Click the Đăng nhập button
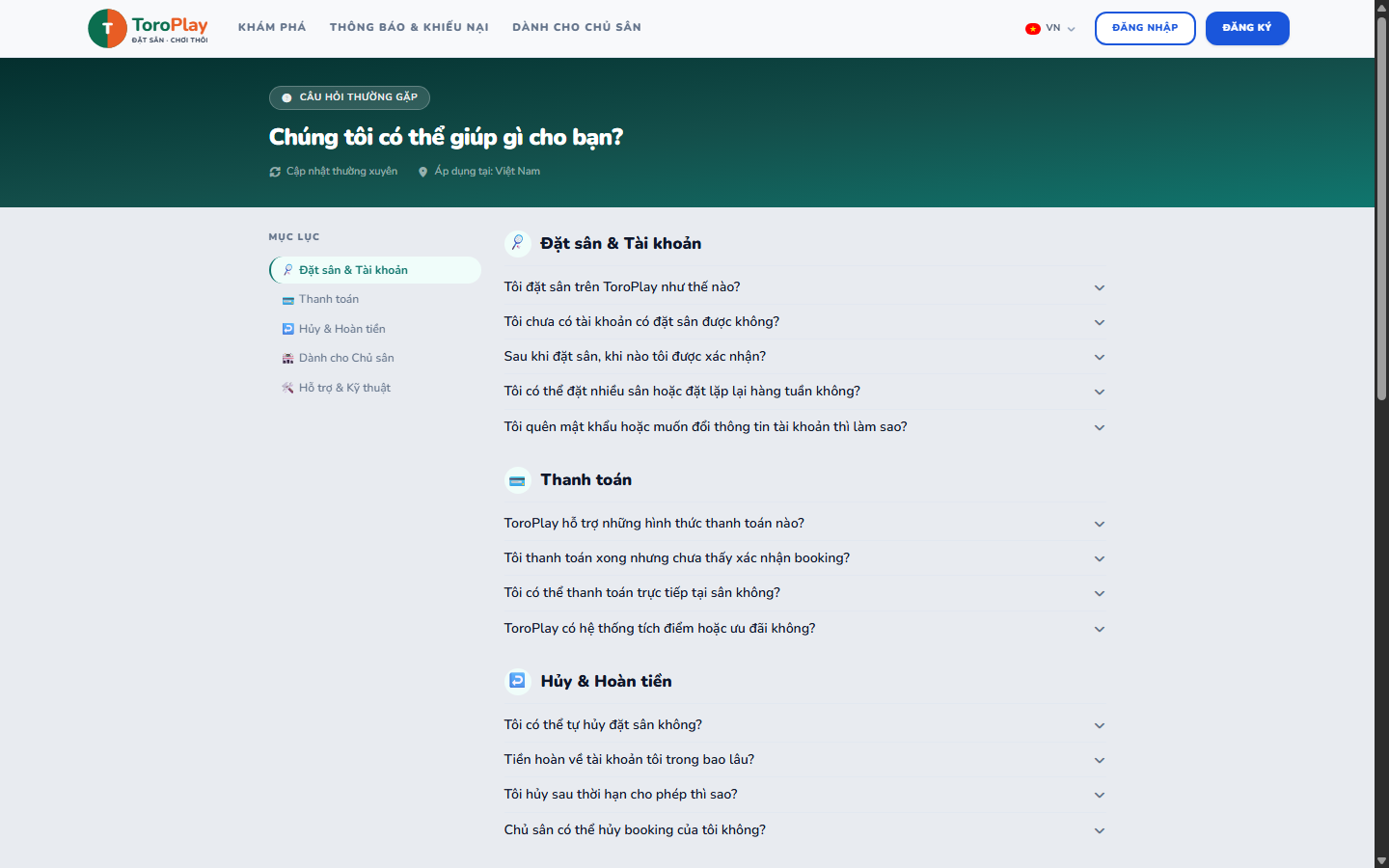The image size is (1389, 868). point(1145,28)
